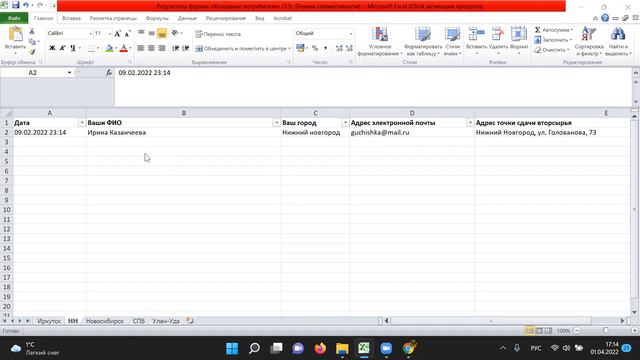
Task: Switch to Разметка страницы tab
Action: [x=113, y=18]
